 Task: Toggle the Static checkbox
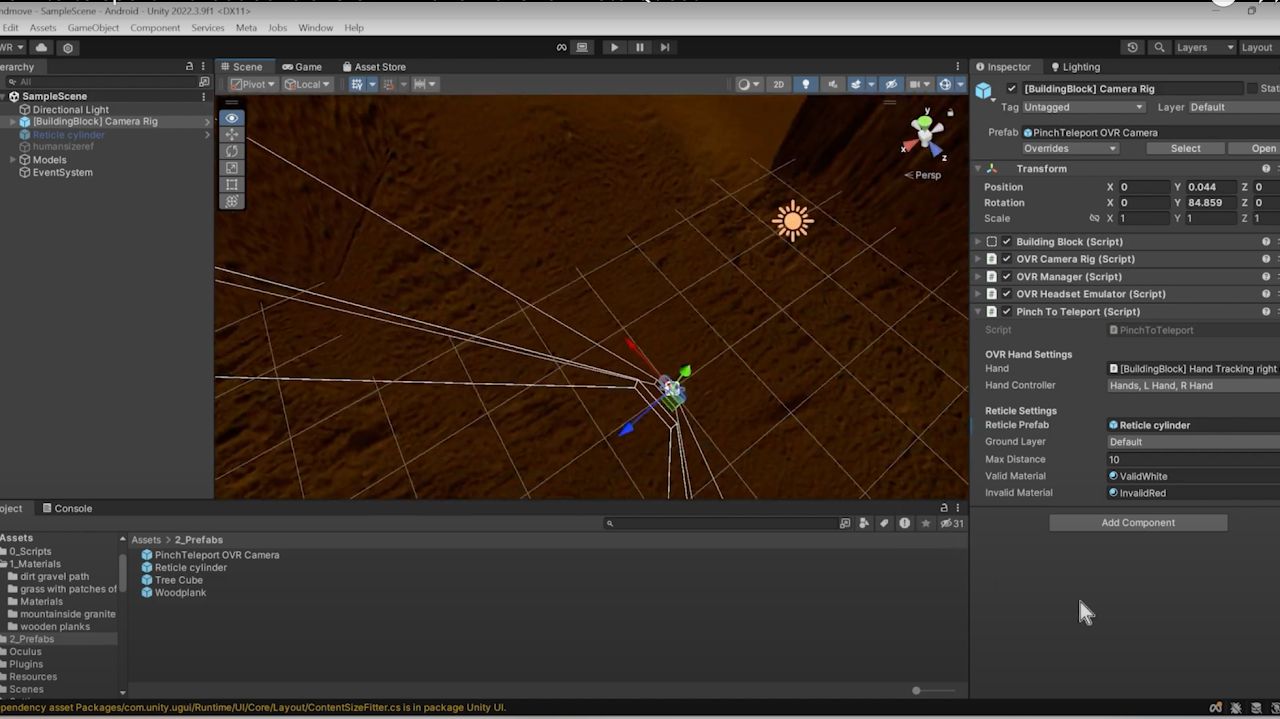click(x=1252, y=89)
